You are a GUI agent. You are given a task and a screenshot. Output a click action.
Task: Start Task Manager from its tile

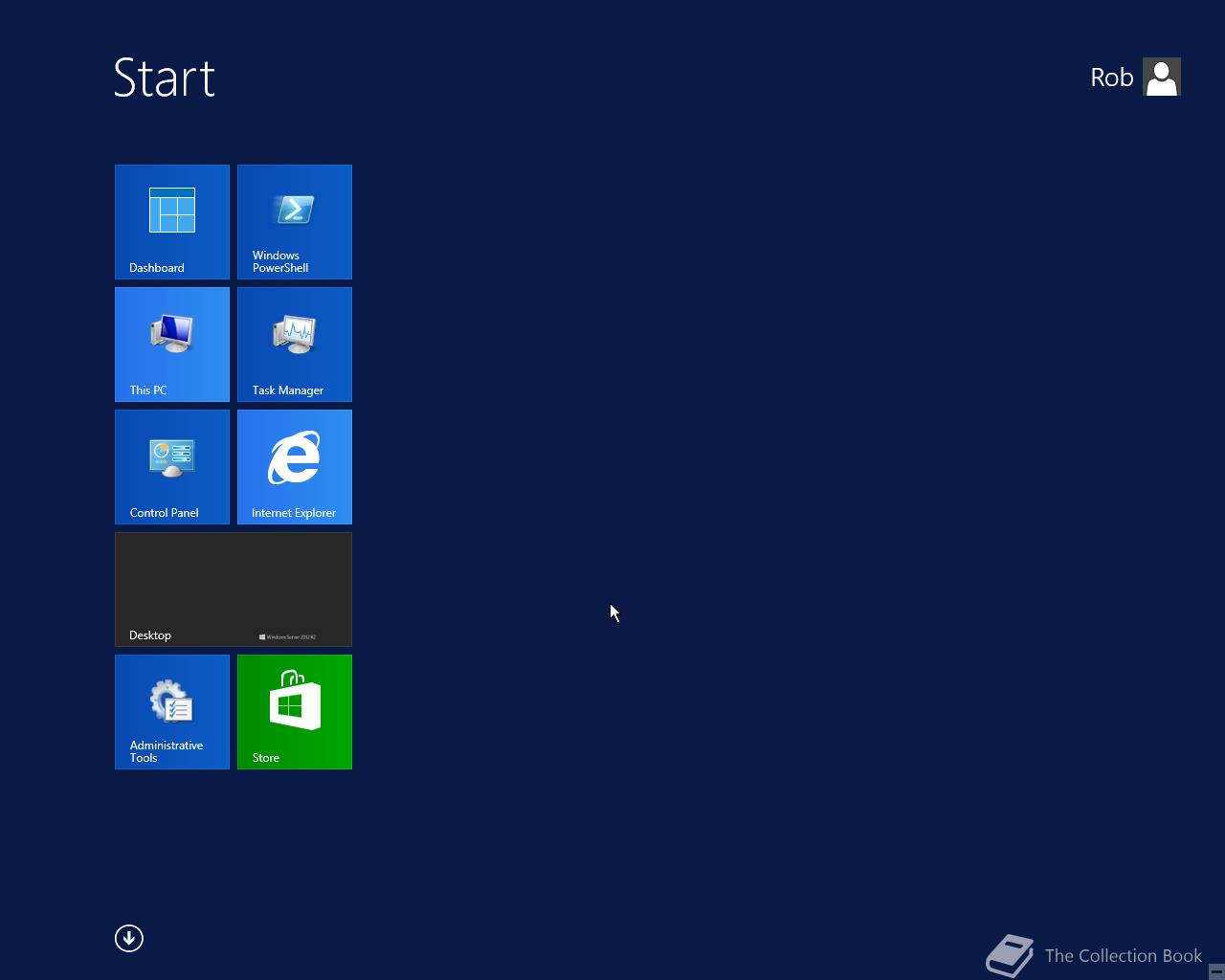(x=295, y=345)
